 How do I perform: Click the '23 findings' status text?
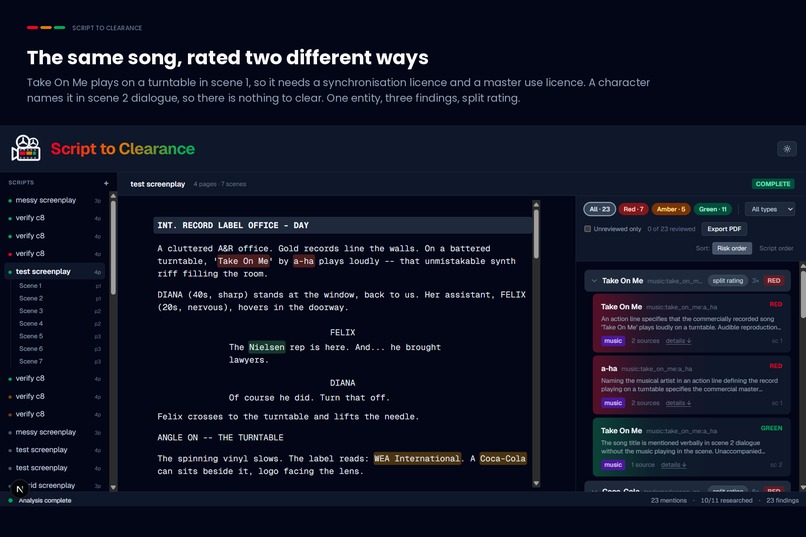pyautogui.click(x=782, y=500)
